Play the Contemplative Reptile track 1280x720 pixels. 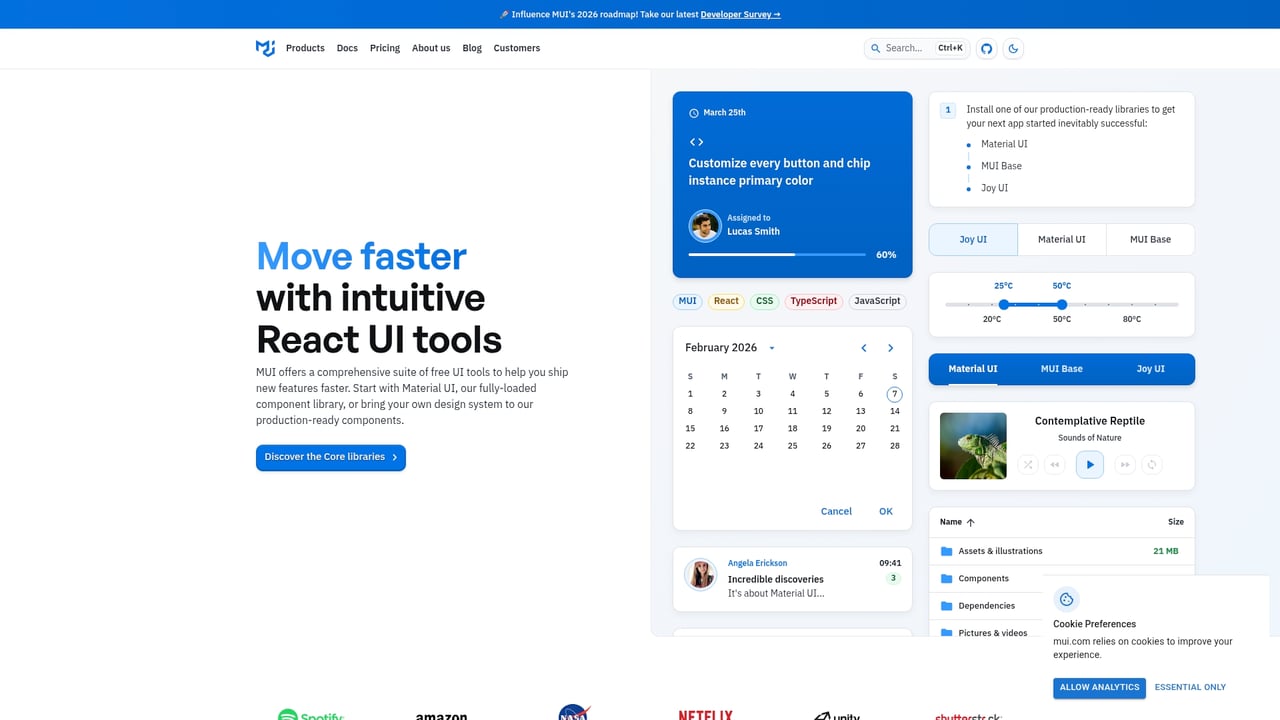[1089, 464]
